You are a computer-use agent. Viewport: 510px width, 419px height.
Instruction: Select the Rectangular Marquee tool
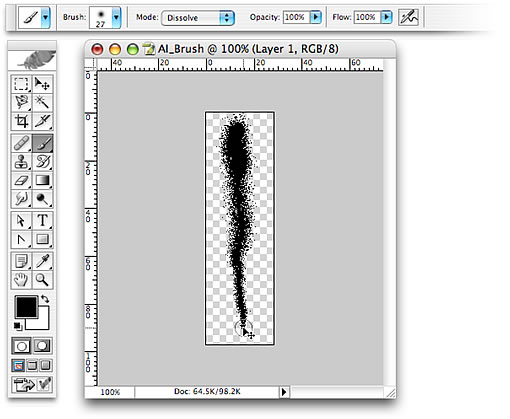tap(21, 84)
